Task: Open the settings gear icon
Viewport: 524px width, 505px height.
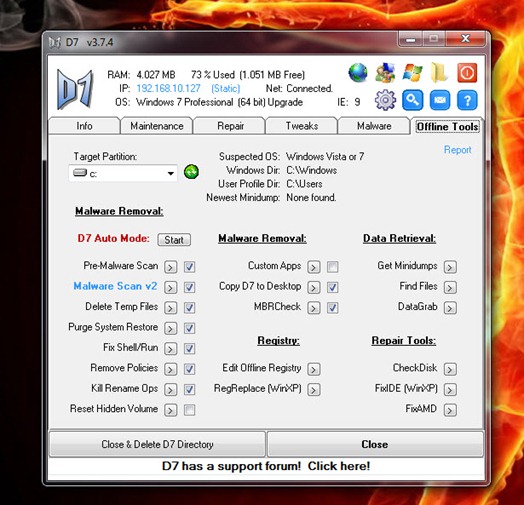Action: click(385, 100)
